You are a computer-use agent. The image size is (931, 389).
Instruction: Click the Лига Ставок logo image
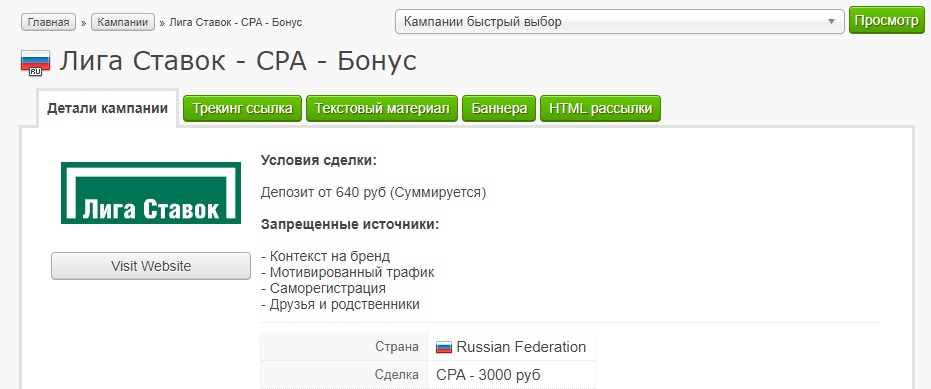151,193
